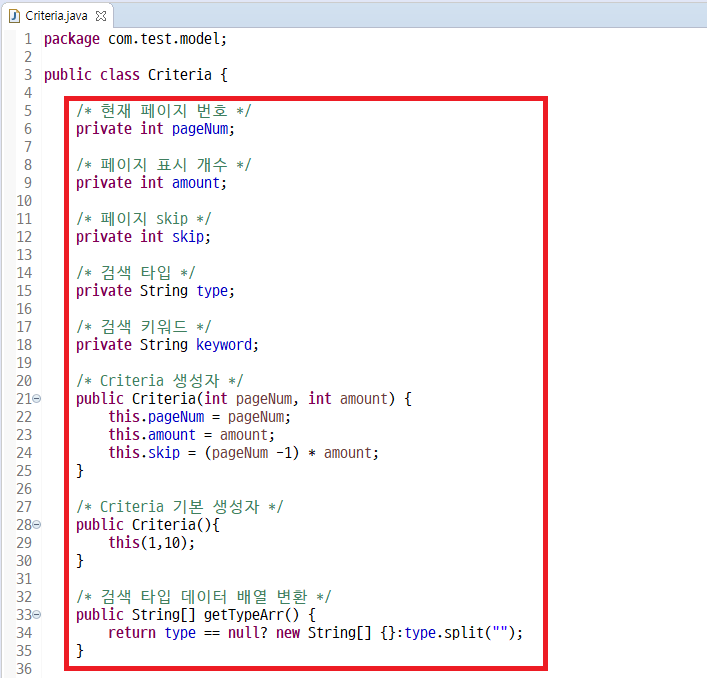Click the '/* 현재 페이지 번호 */' comment
Image resolution: width=707 pixels, height=678 pixels.
pyautogui.click(x=164, y=111)
